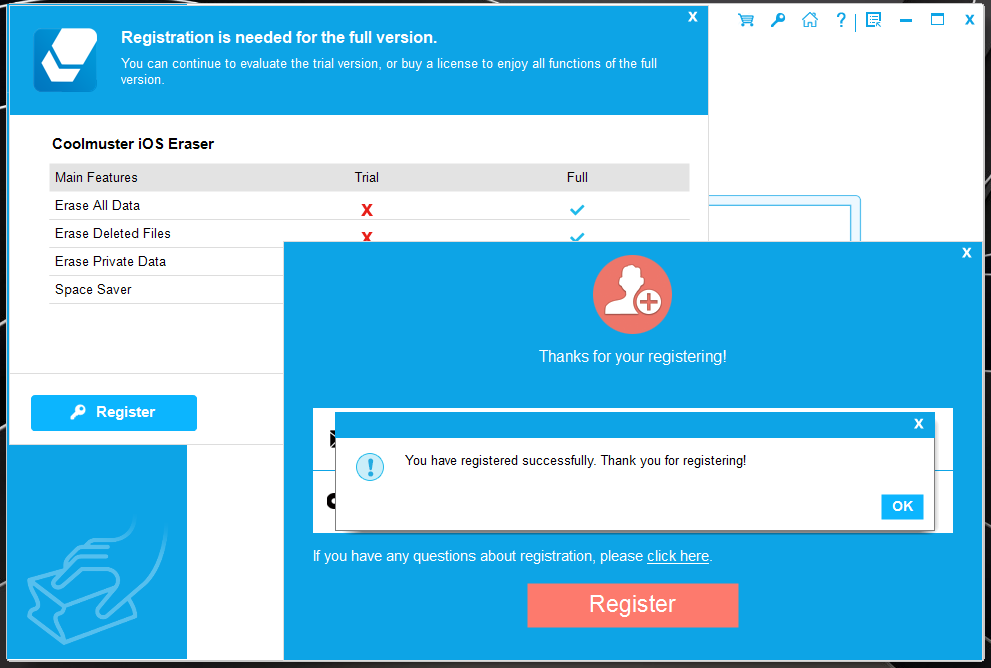Click the information exclamation icon in dialog
The image size is (991, 668).
(370, 467)
